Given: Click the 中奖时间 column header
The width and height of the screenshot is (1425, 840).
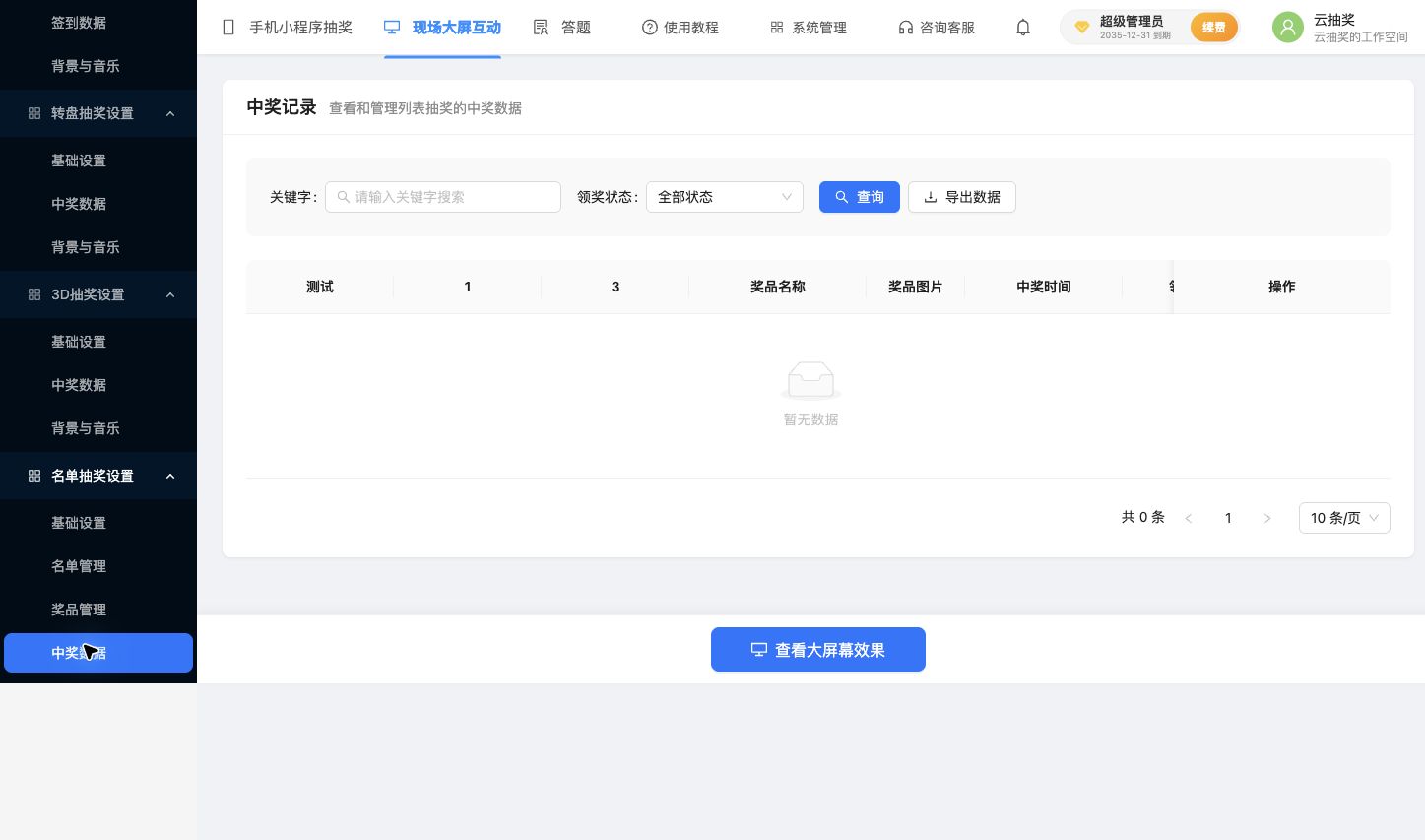Looking at the screenshot, I should tap(1044, 287).
